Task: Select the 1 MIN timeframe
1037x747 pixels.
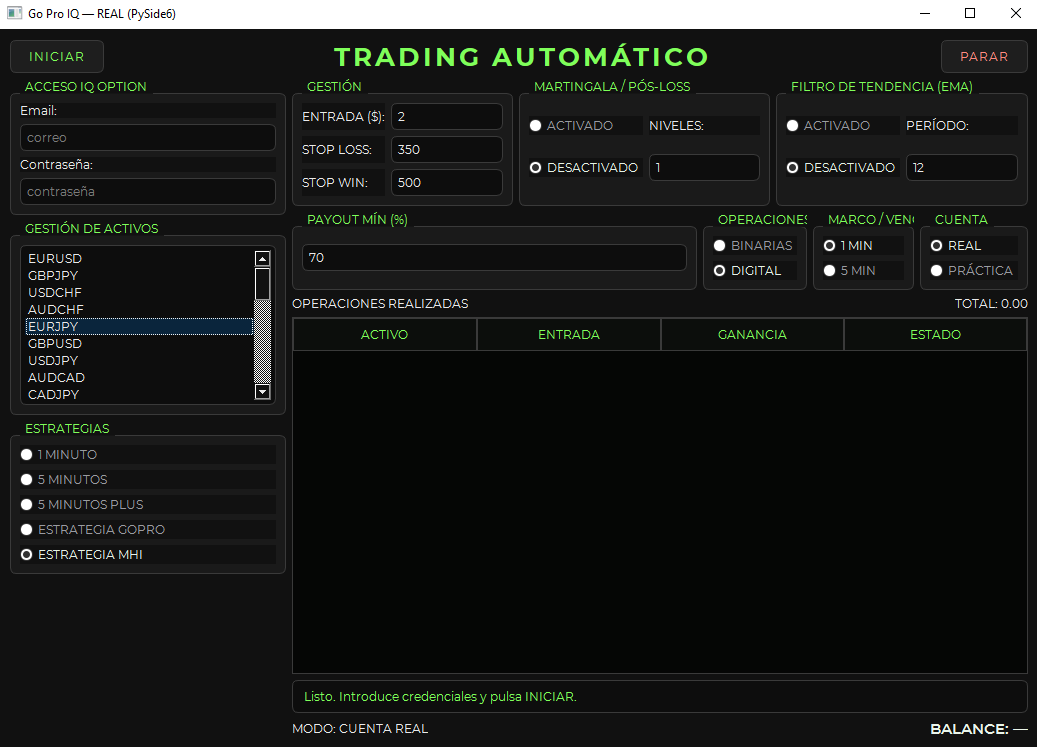Action: point(863,246)
